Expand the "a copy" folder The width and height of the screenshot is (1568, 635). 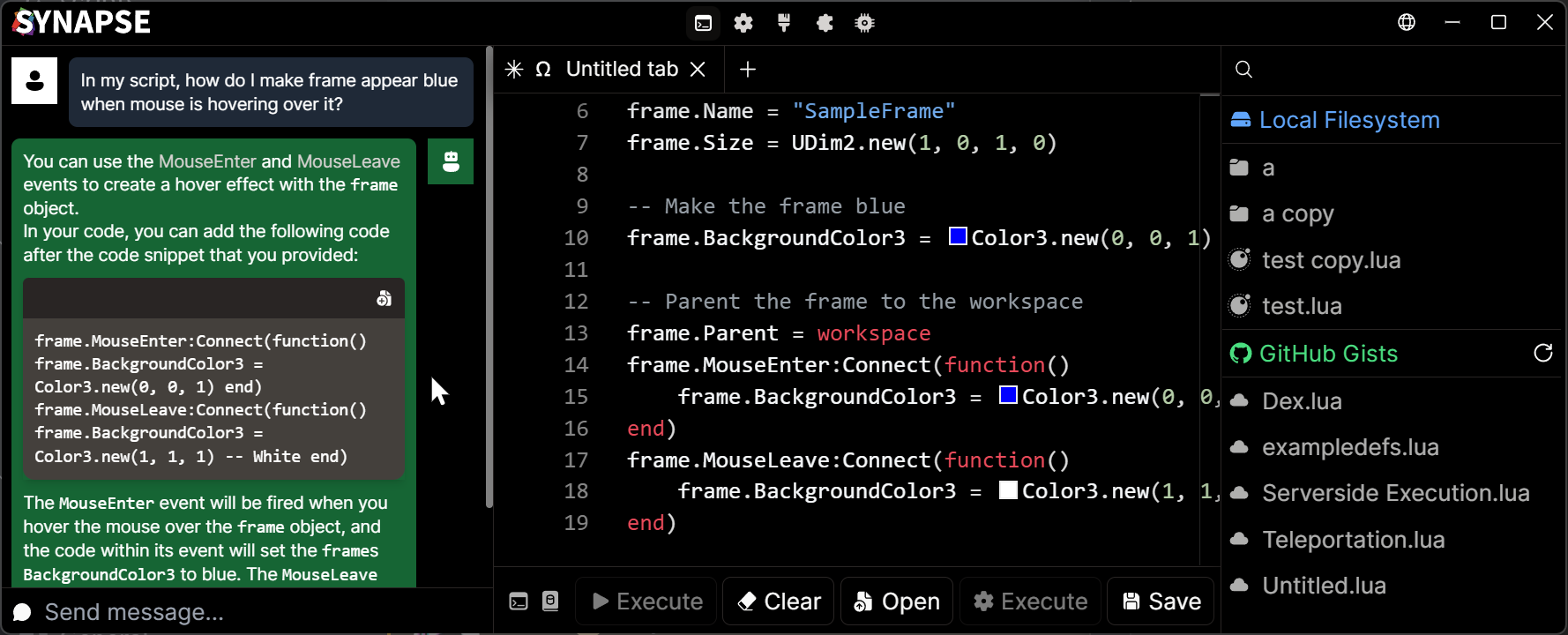[x=1297, y=214]
